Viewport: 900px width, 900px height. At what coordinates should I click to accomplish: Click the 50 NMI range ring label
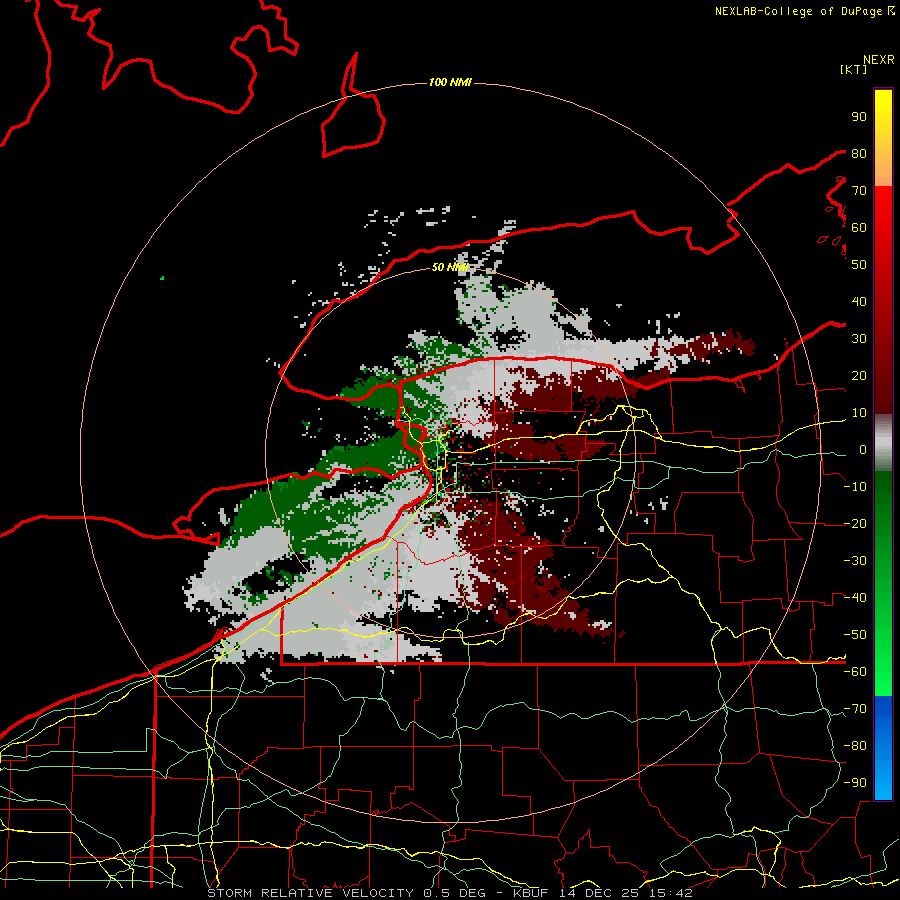[x=450, y=267]
